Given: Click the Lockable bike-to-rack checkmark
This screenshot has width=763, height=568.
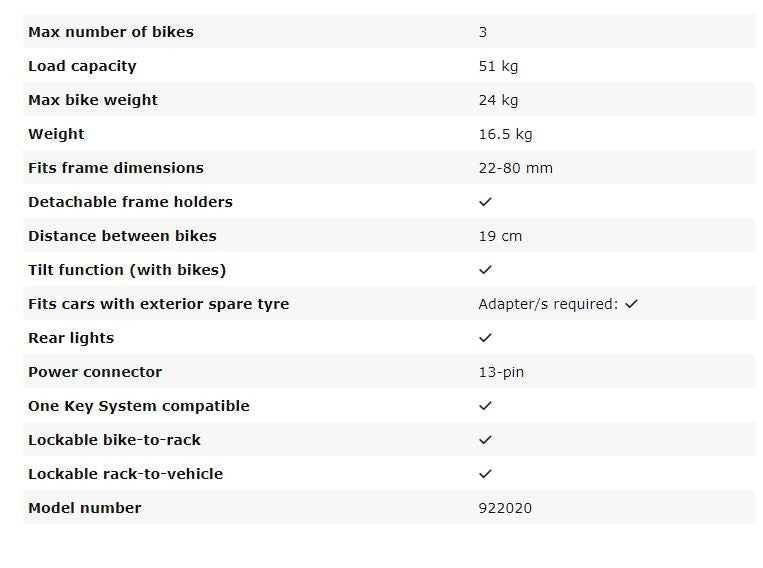Looking at the screenshot, I should click(x=485, y=440).
